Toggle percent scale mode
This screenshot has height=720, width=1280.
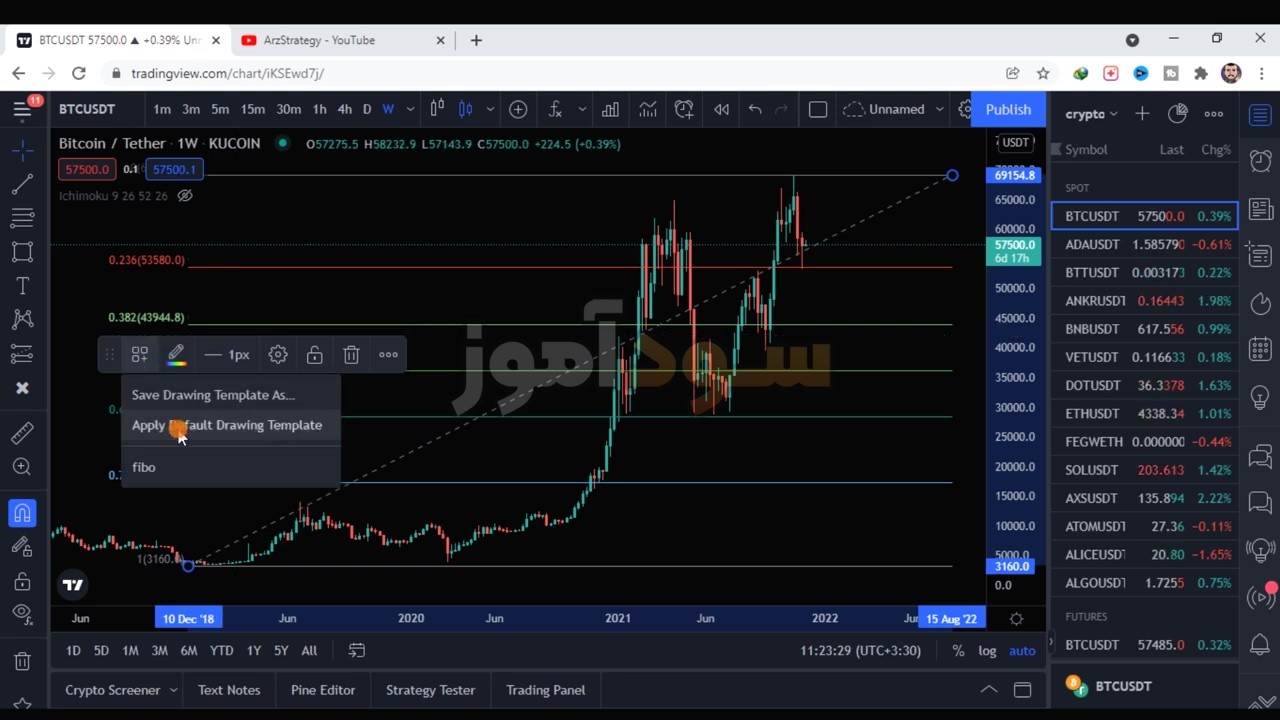pos(958,651)
